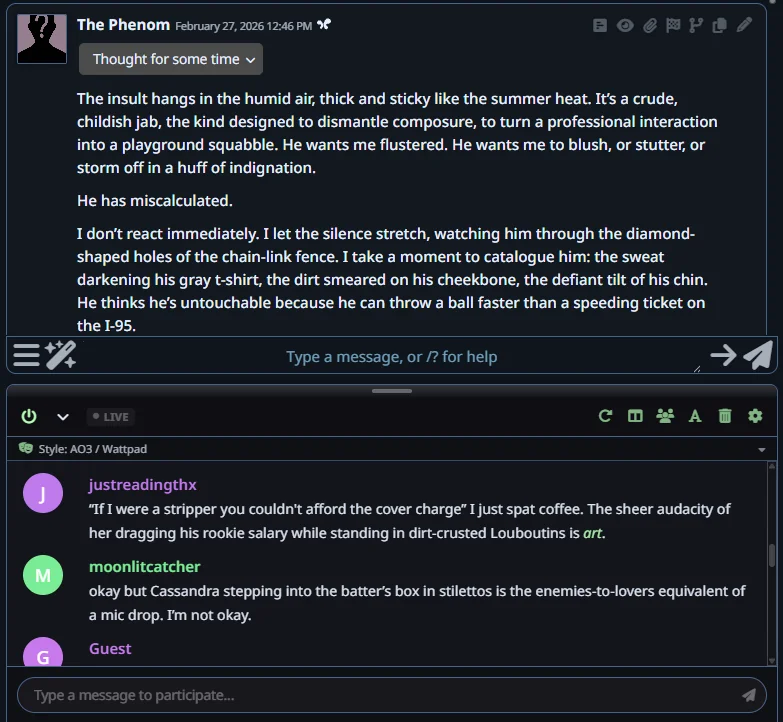Screen dimensions: 783x722
Task: Expand the 'Thought for some time' dropdown
Action: tap(171, 59)
